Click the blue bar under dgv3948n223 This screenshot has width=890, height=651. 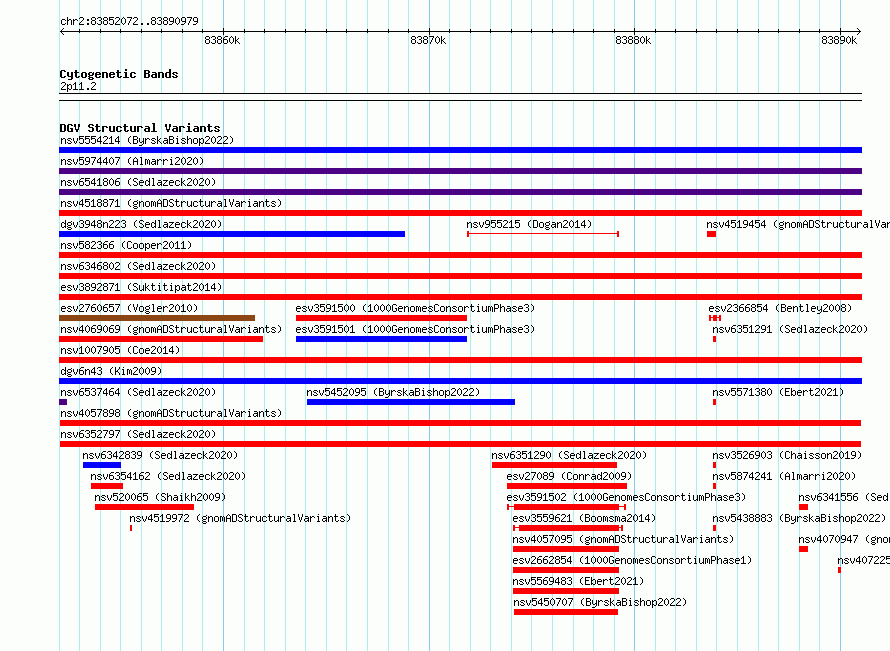pos(232,234)
